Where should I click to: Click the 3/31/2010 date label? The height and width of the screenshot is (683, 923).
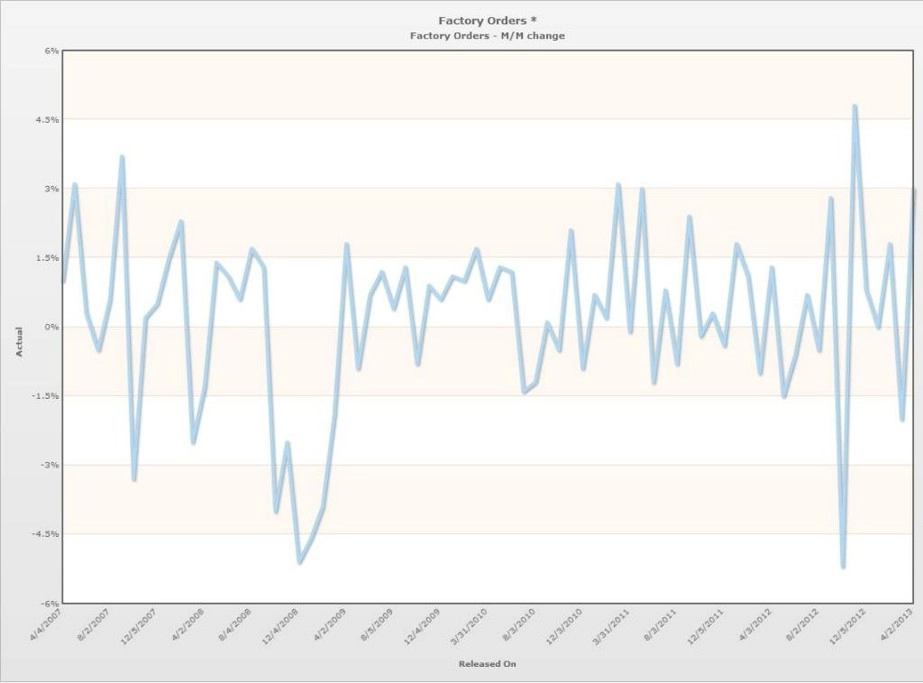[x=469, y=626]
